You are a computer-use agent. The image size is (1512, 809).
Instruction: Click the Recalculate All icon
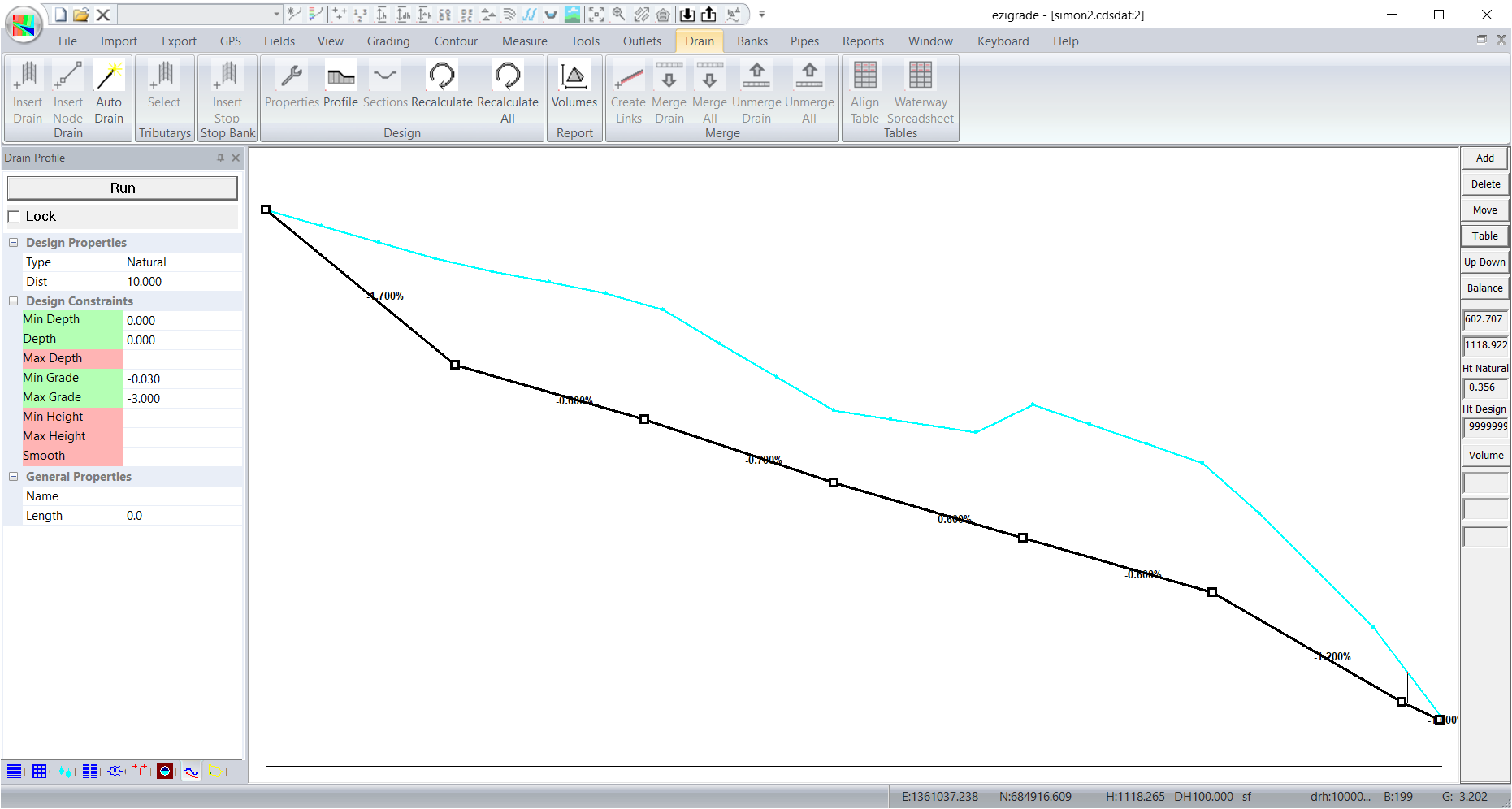[x=507, y=77]
